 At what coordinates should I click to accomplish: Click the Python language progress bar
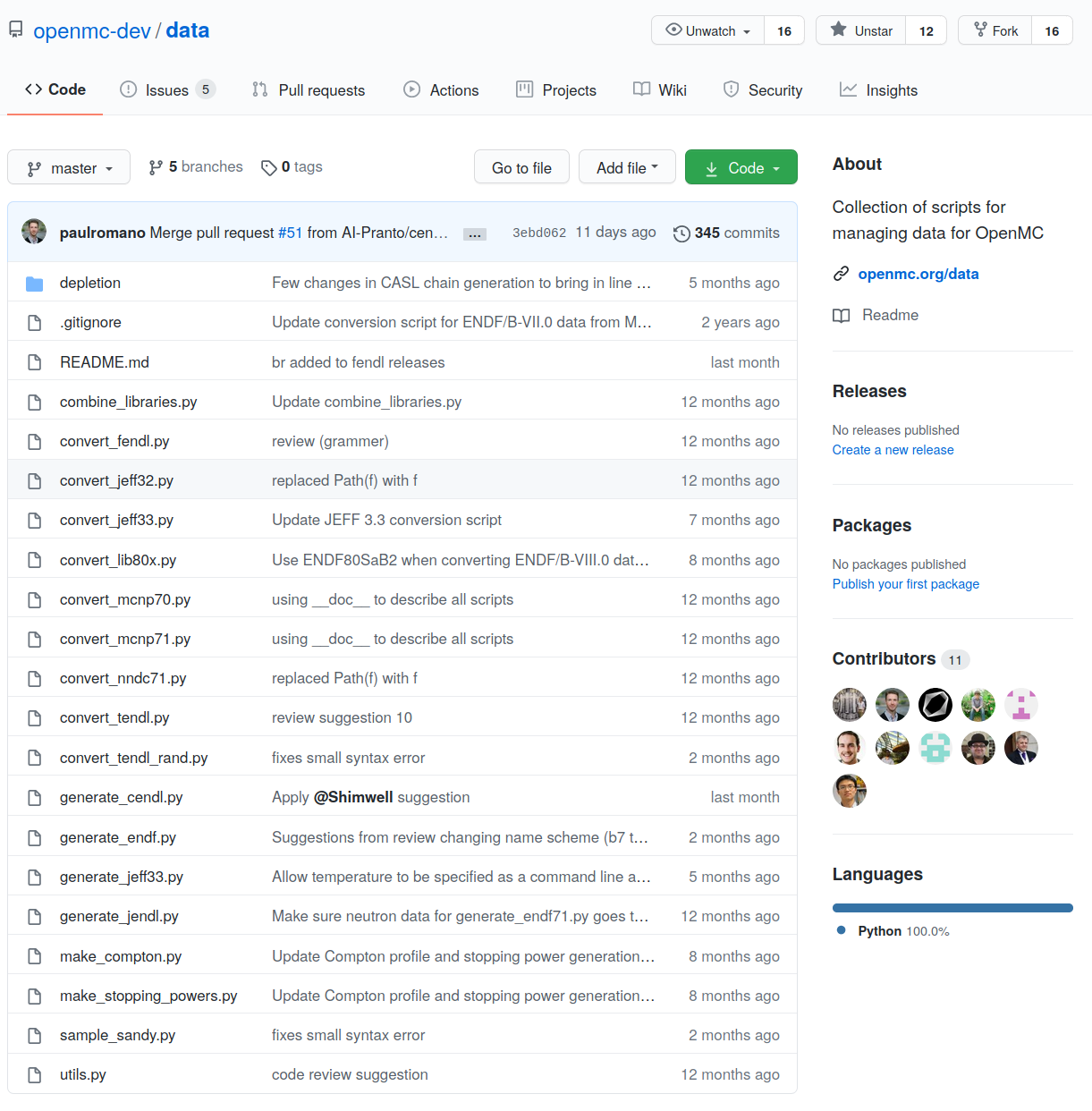pos(952,908)
